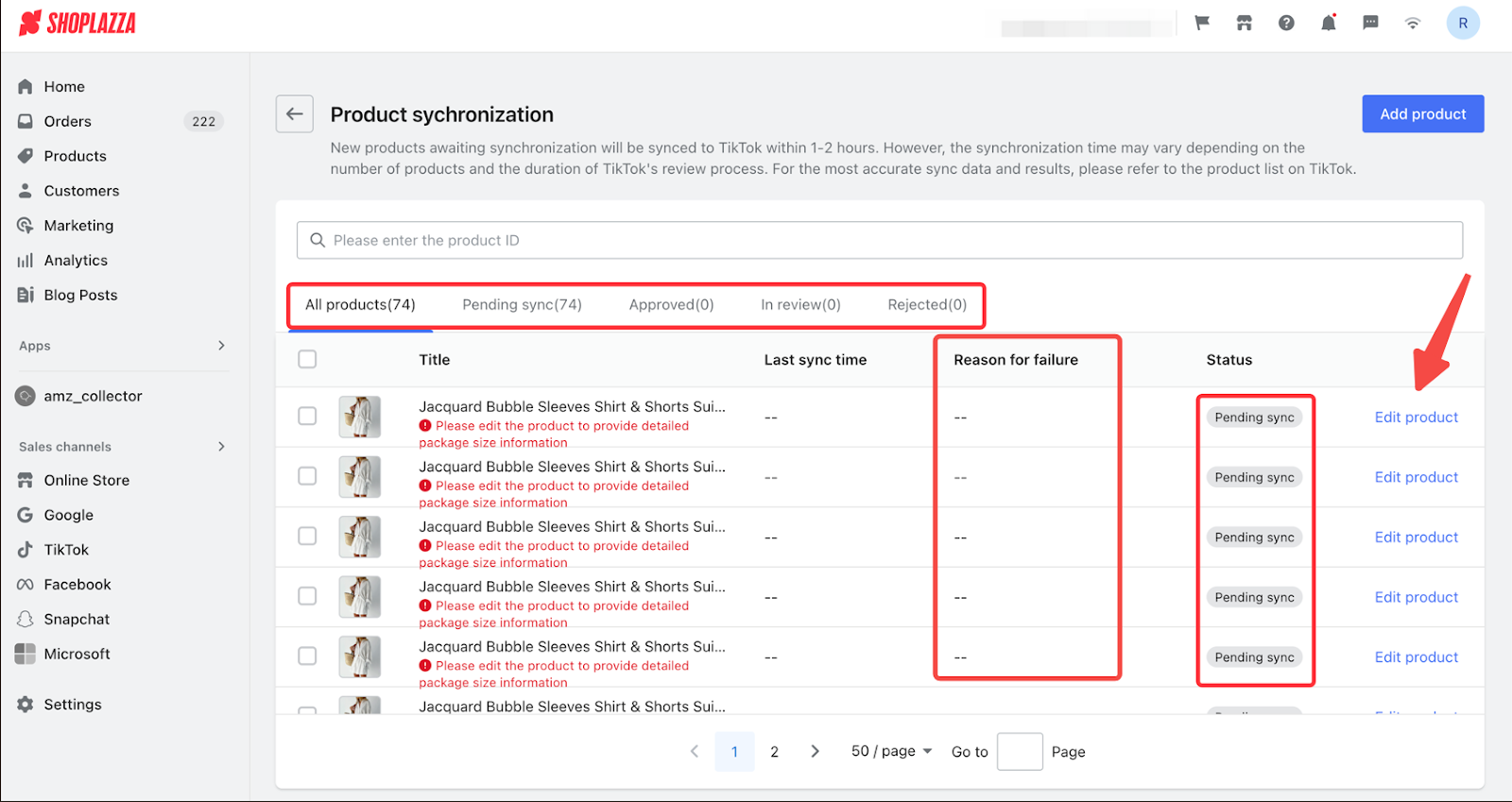This screenshot has height=802, width=1512.
Task: Go back using the arrow button
Action: coord(295,113)
